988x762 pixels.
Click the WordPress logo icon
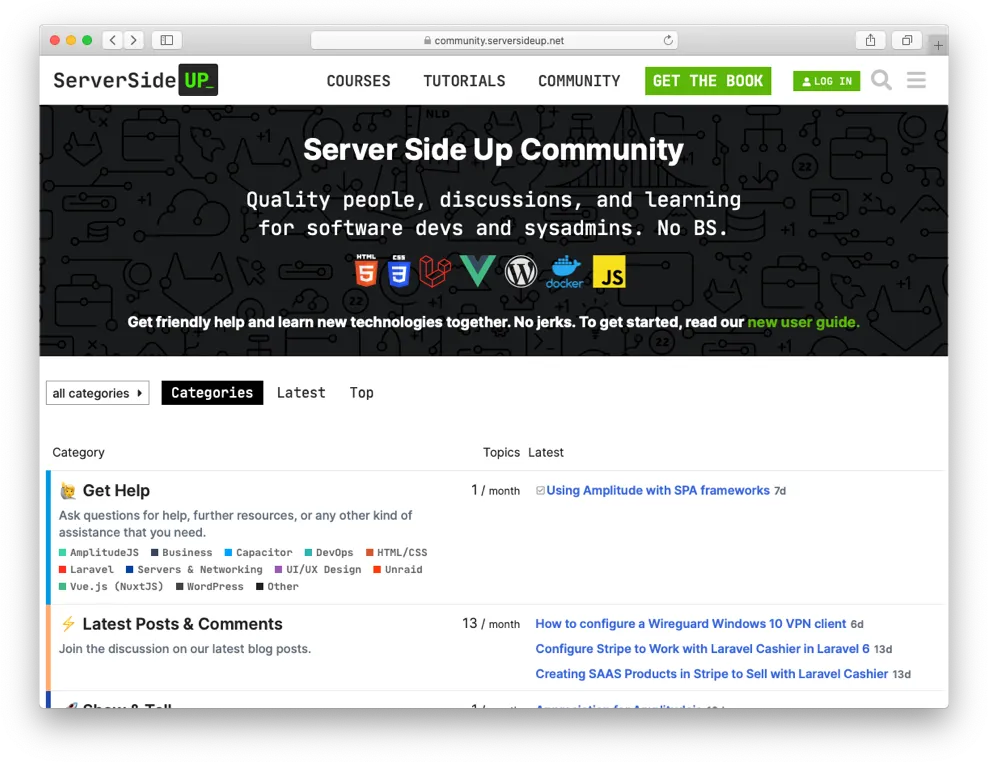(x=520, y=272)
